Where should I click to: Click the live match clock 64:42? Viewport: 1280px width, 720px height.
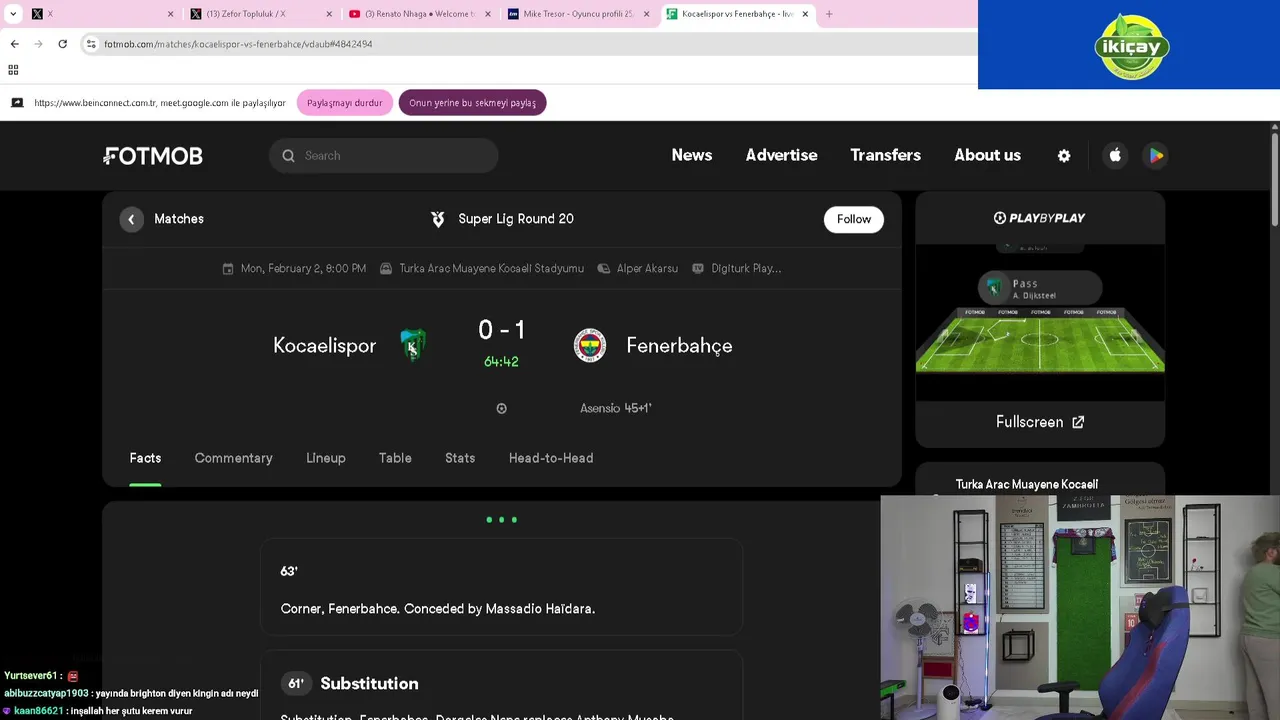(x=501, y=362)
